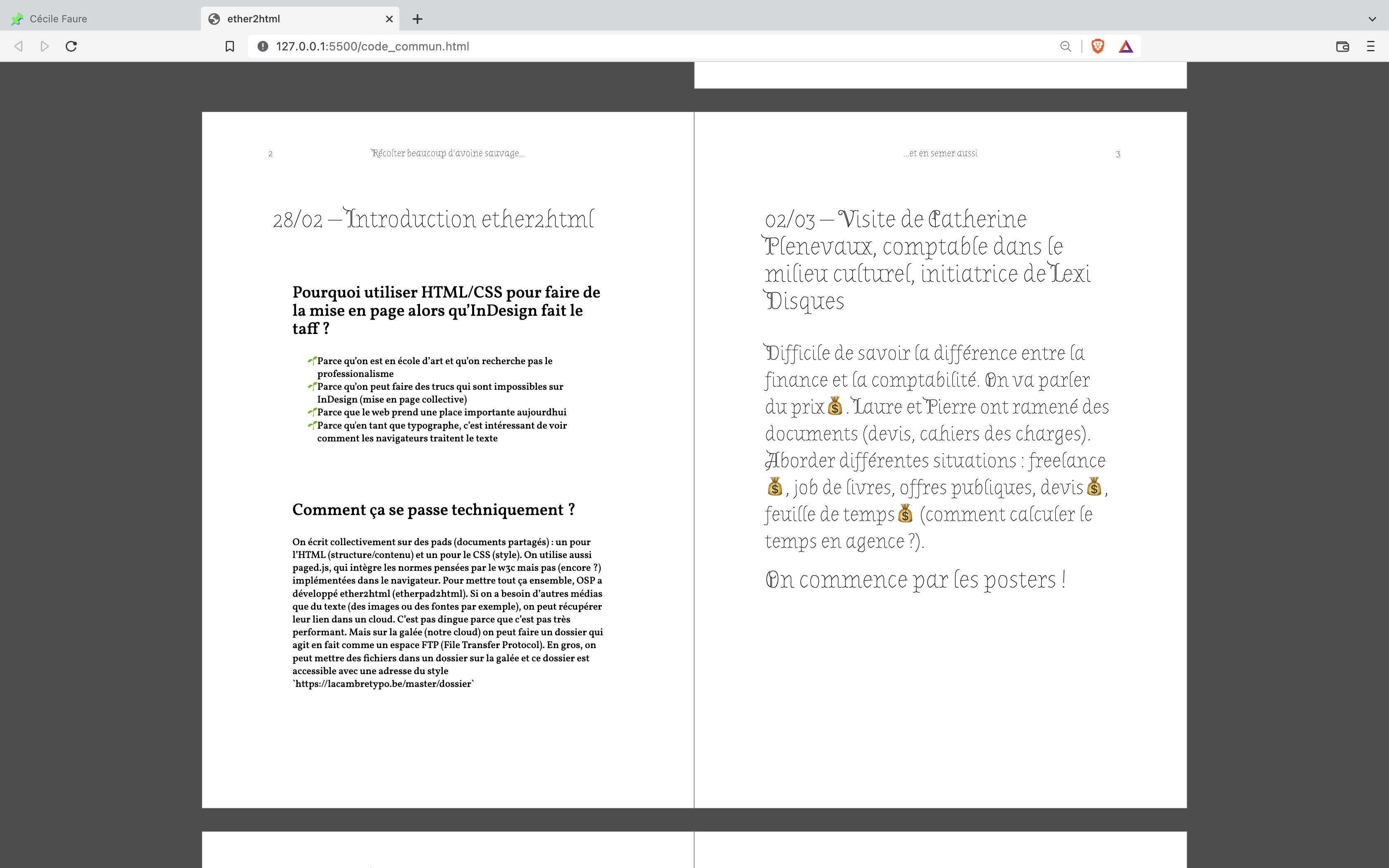This screenshot has width=1389, height=868.
Task: Open a new tab with the plus button
Action: [x=417, y=19]
